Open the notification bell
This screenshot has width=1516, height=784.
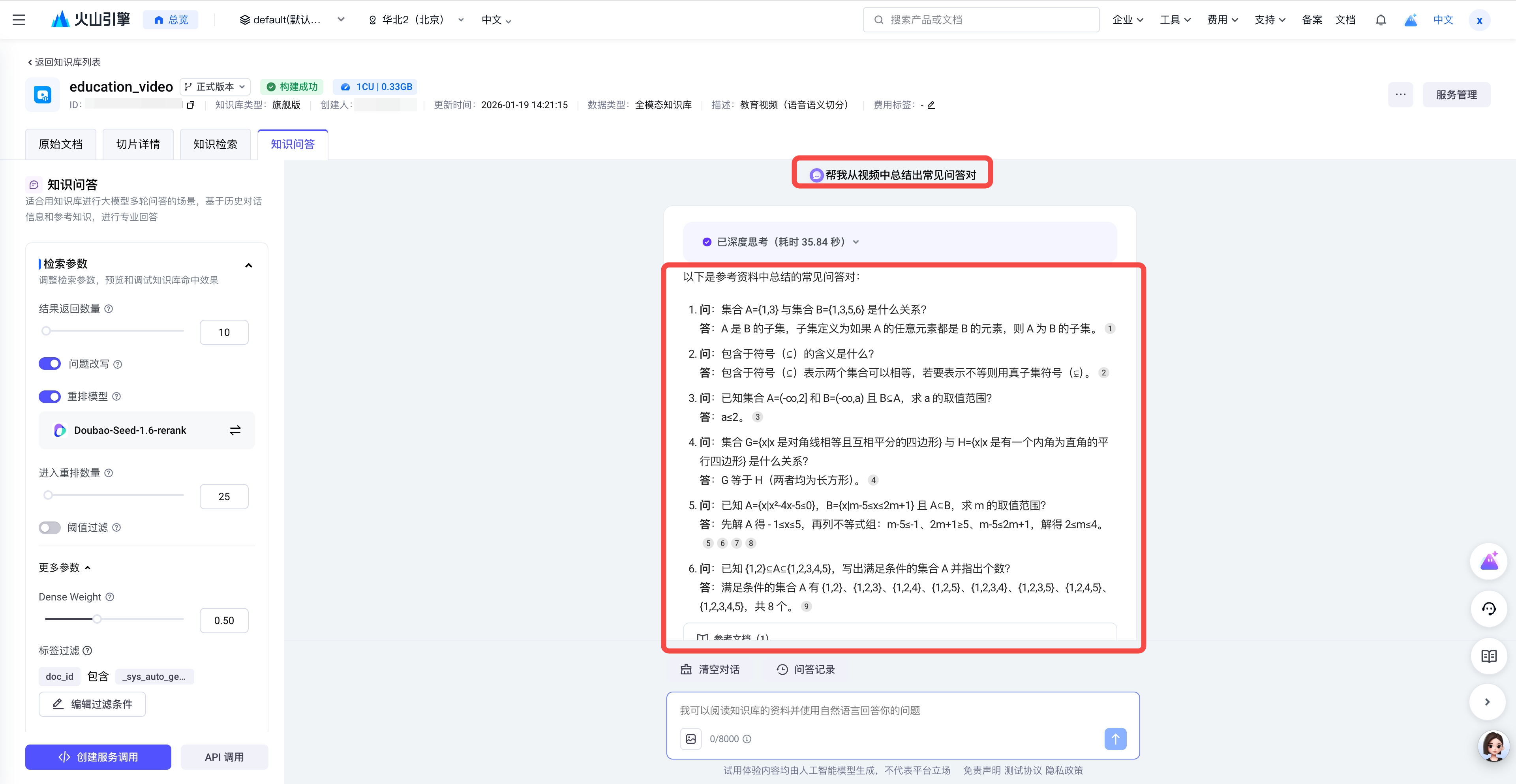point(1381,19)
